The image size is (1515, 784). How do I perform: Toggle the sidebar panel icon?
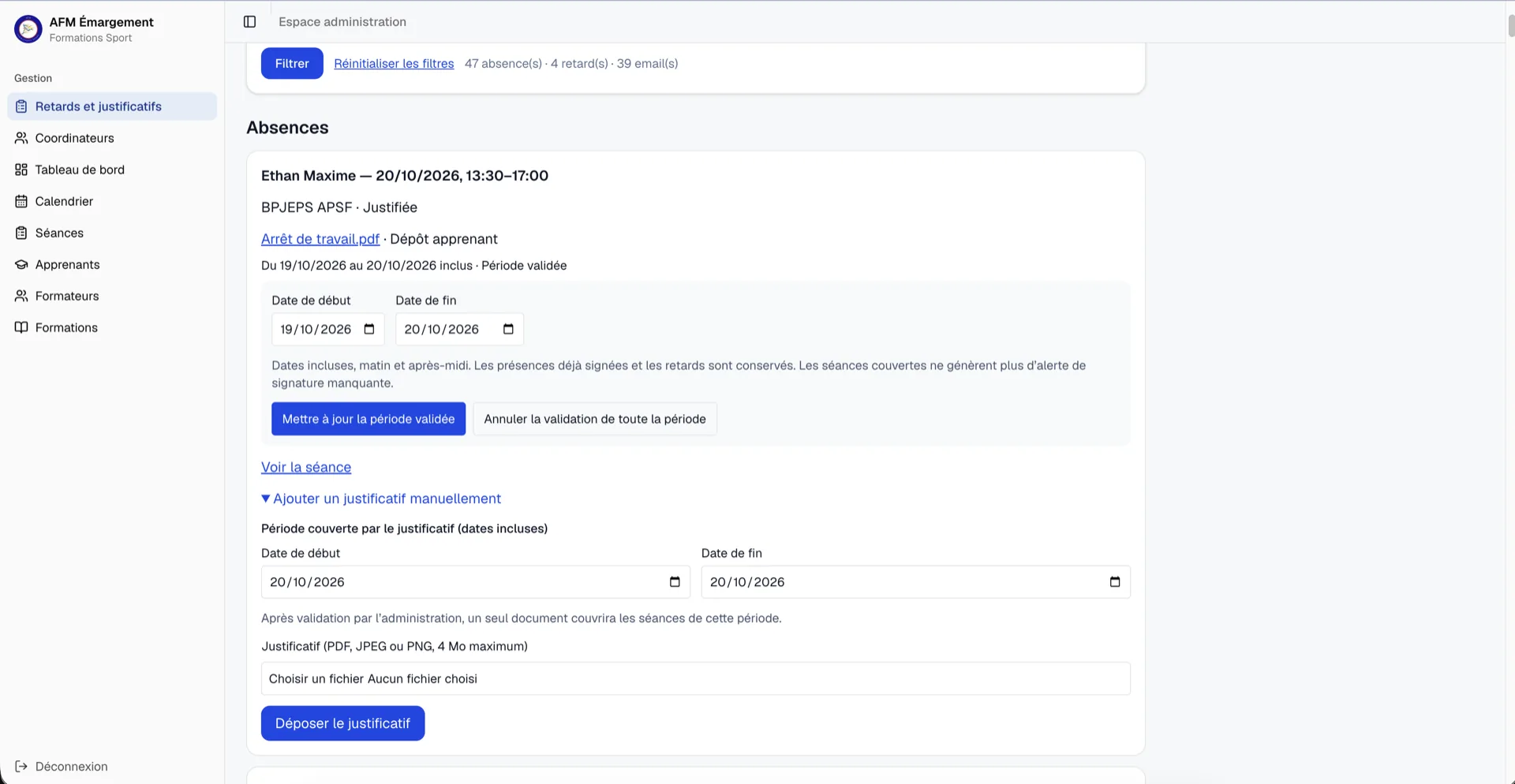249,22
